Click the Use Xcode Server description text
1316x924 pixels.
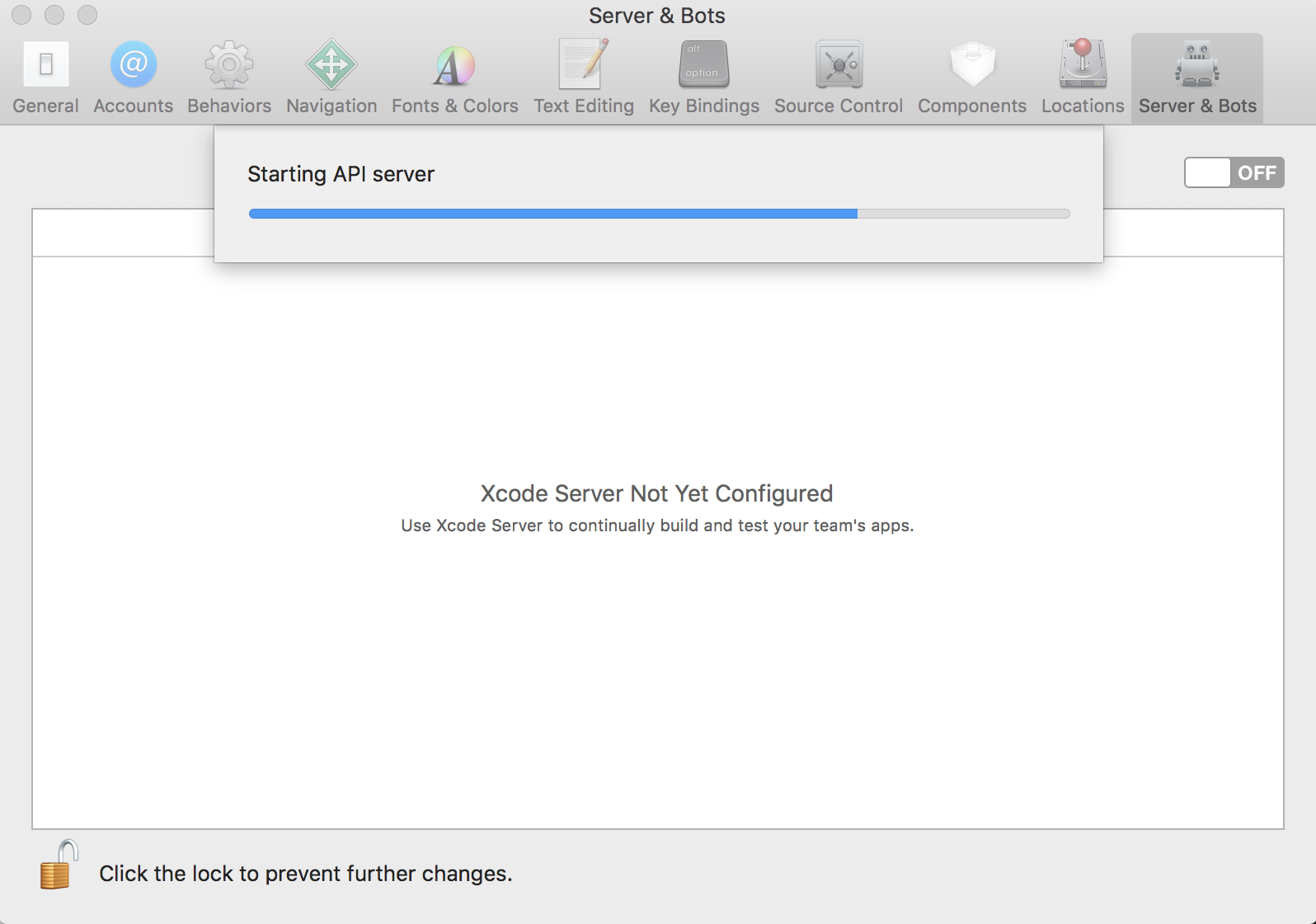pos(657,526)
